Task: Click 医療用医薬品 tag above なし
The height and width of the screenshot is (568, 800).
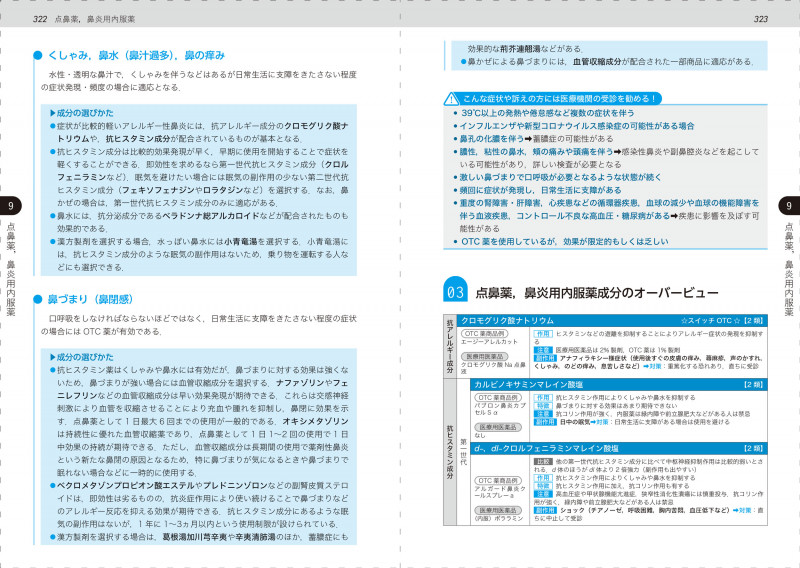Action: click(497, 427)
